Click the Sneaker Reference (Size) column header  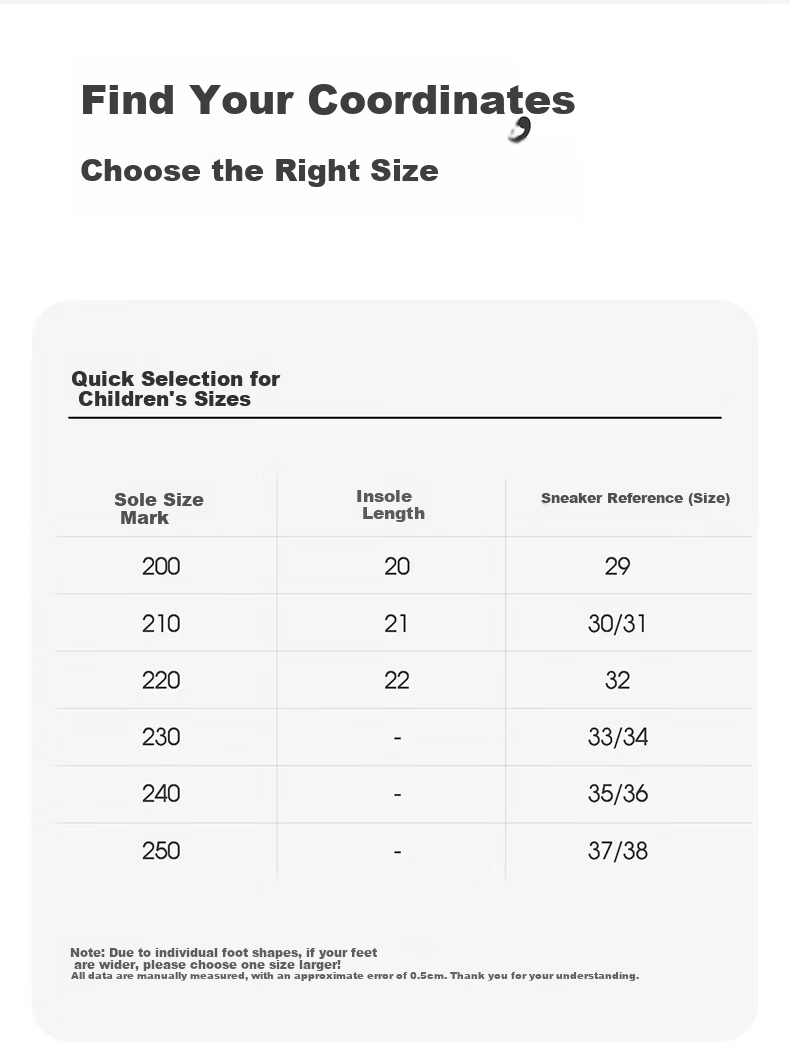[x=635, y=498]
